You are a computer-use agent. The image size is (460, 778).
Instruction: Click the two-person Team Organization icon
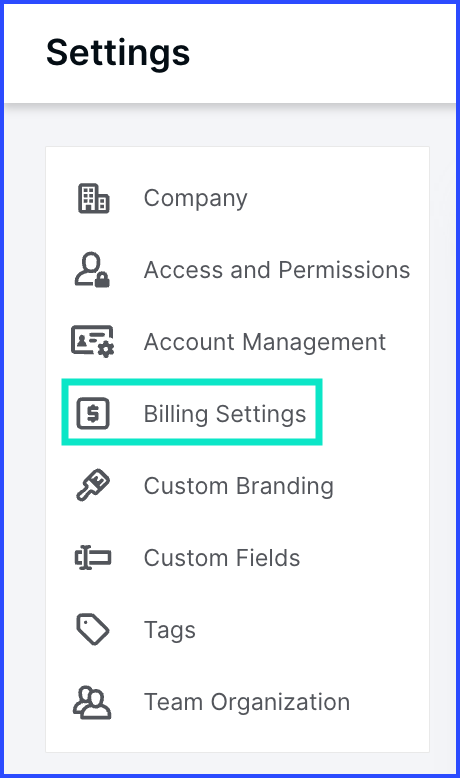click(92, 702)
